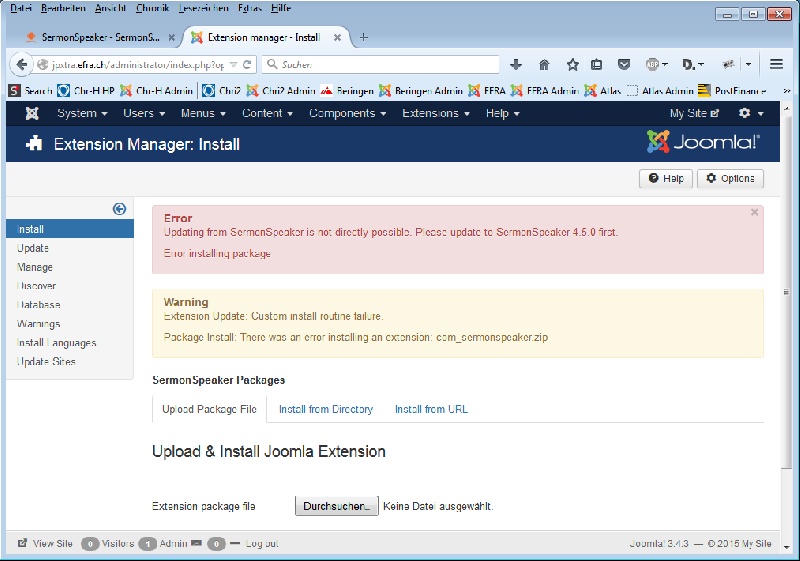Close the SermonSpeaker browser tab

171,37
